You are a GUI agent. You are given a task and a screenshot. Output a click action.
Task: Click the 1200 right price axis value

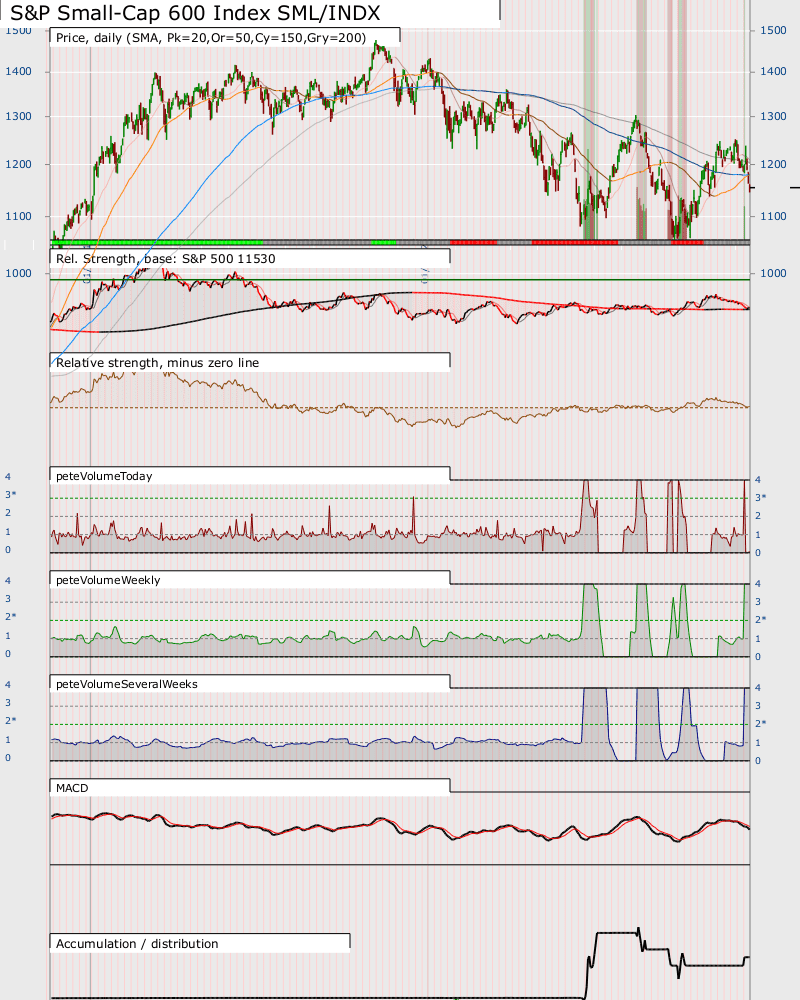[x=773, y=165]
